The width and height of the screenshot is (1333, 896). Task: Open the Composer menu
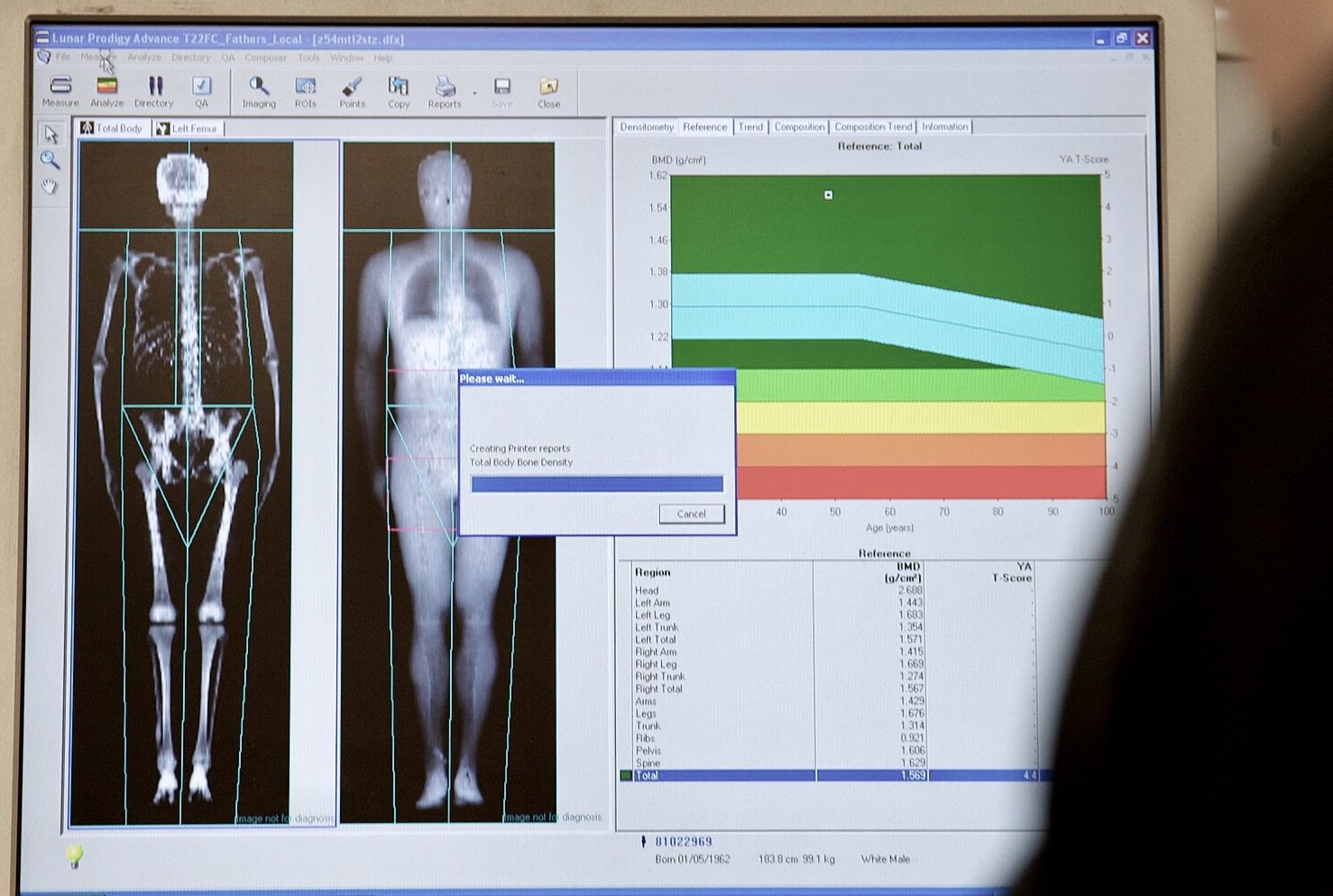[x=266, y=58]
